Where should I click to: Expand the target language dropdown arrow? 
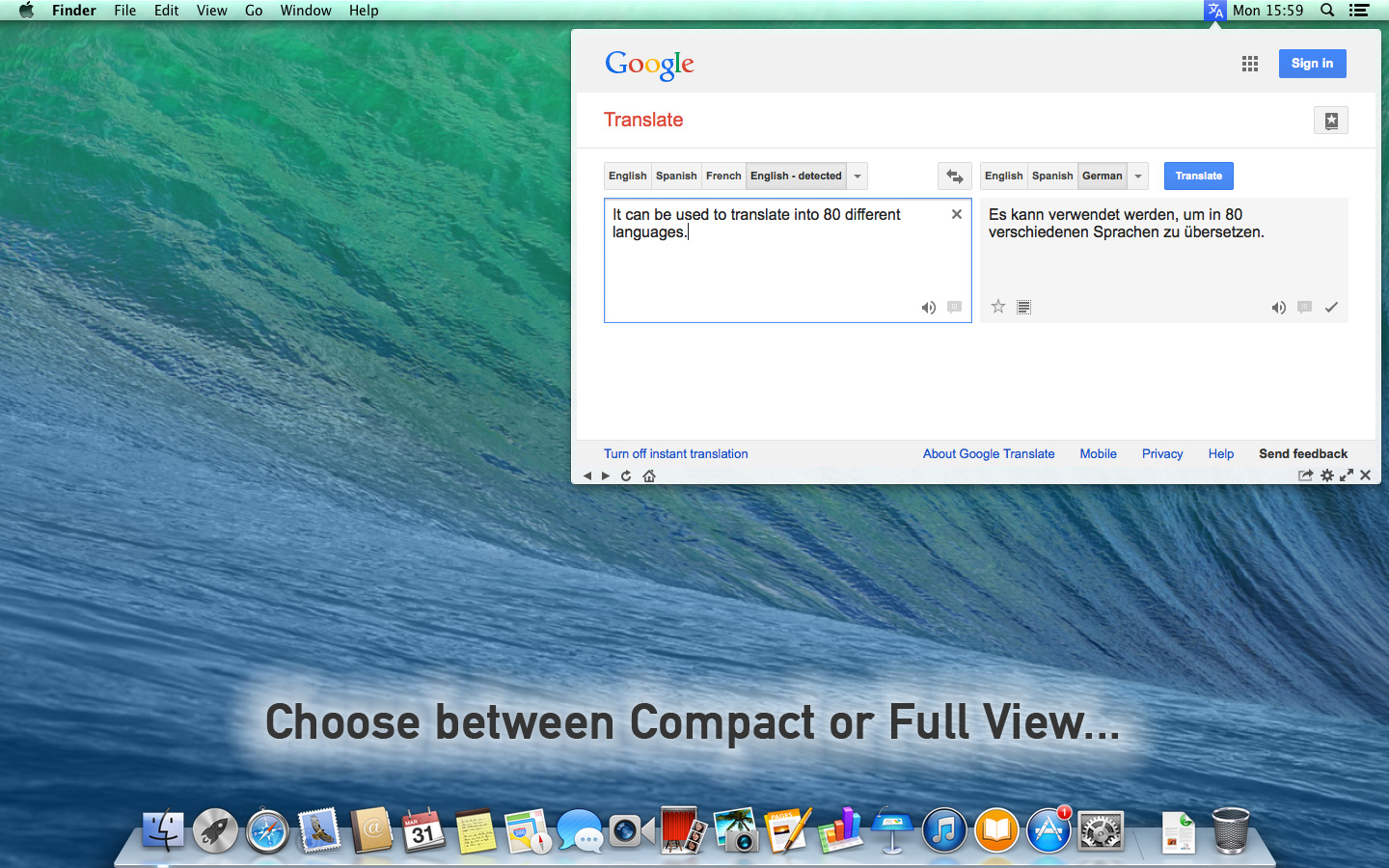1138,176
